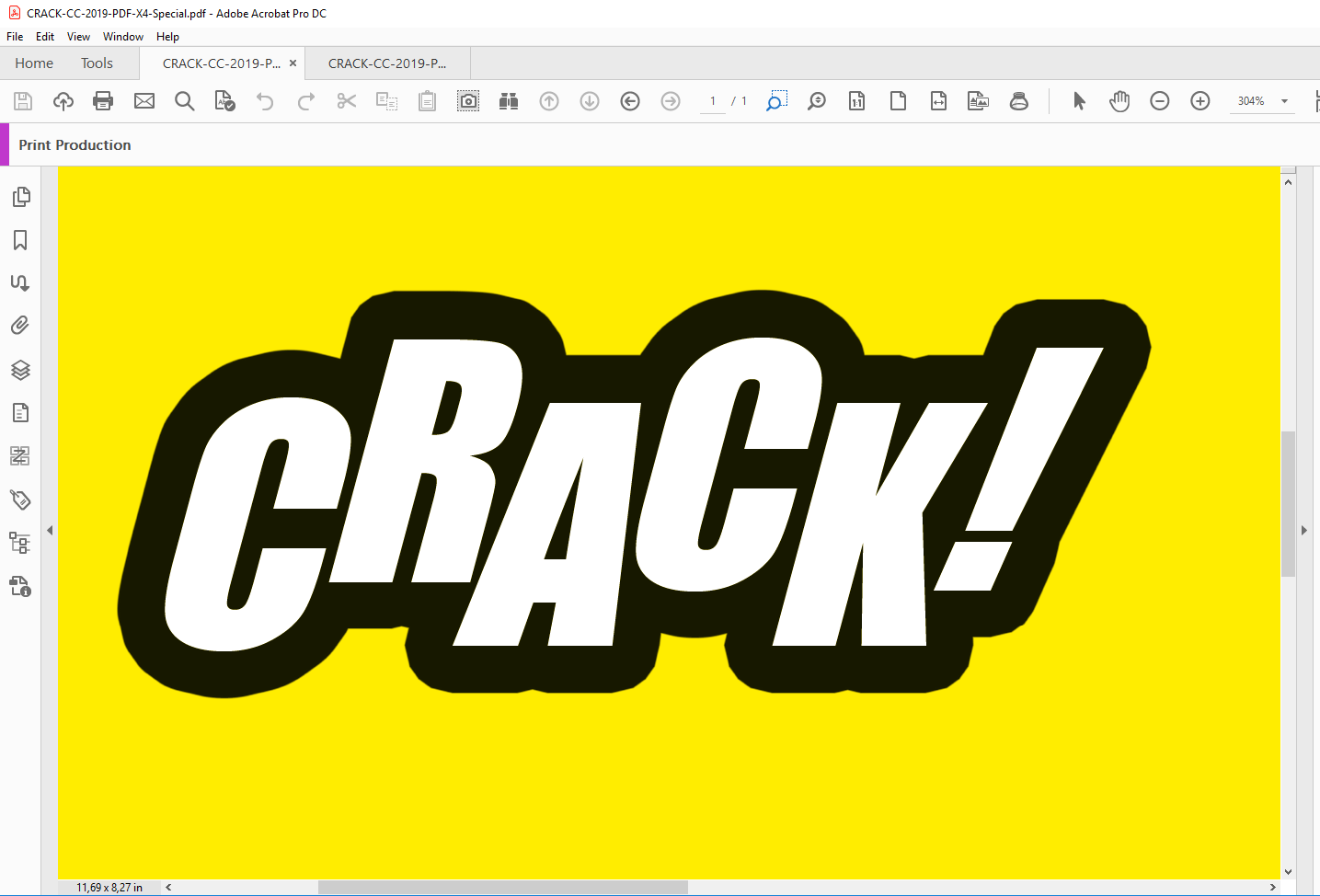Expand the right tools pane arrow
1320x896 pixels.
pyautogui.click(x=1304, y=530)
